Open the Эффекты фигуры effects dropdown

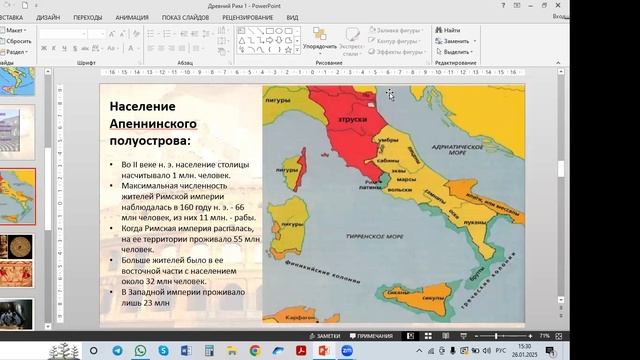(397, 52)
